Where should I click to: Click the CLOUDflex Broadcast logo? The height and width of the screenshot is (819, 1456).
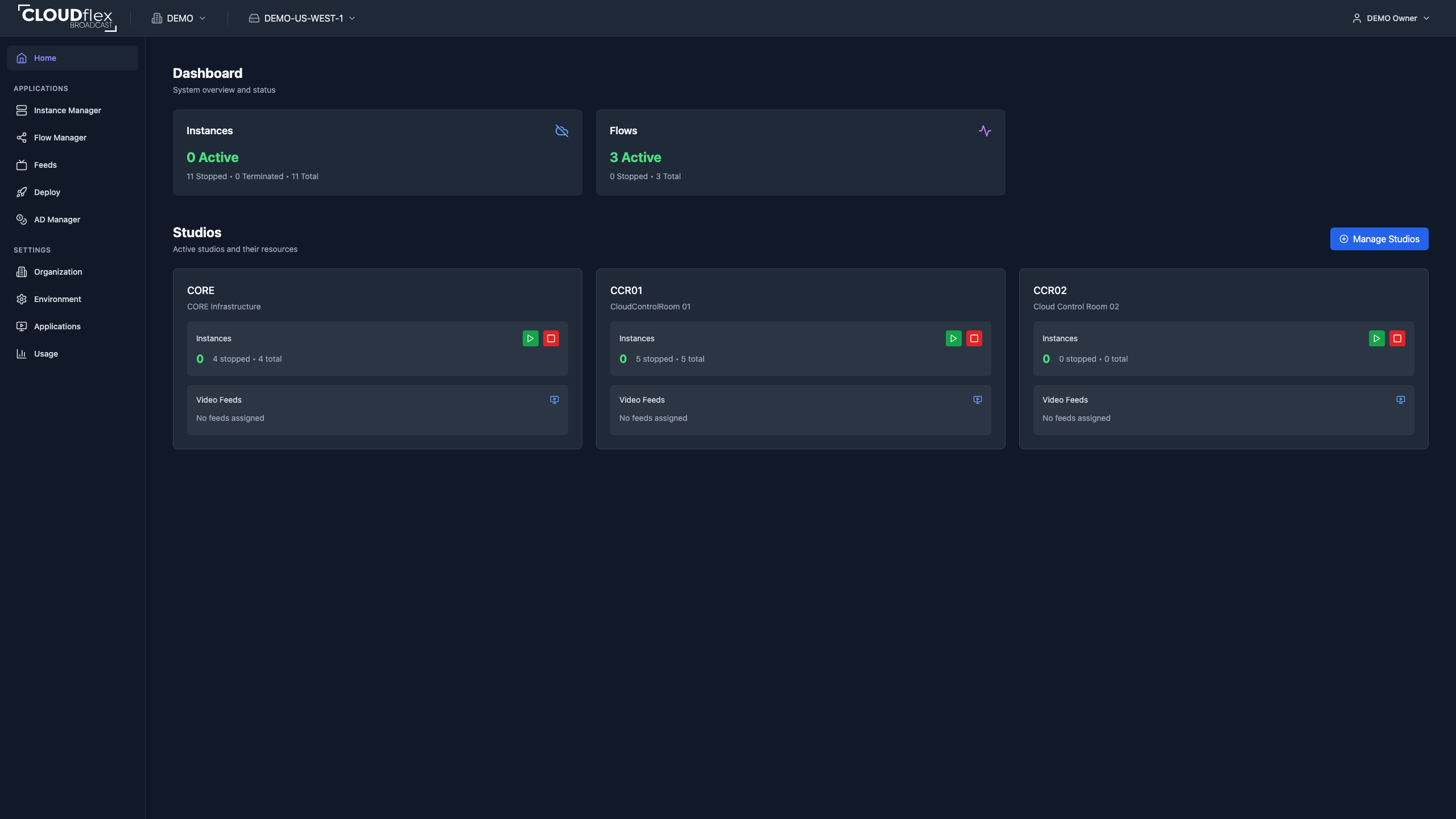pyautogui.click(x=67, y=18)
